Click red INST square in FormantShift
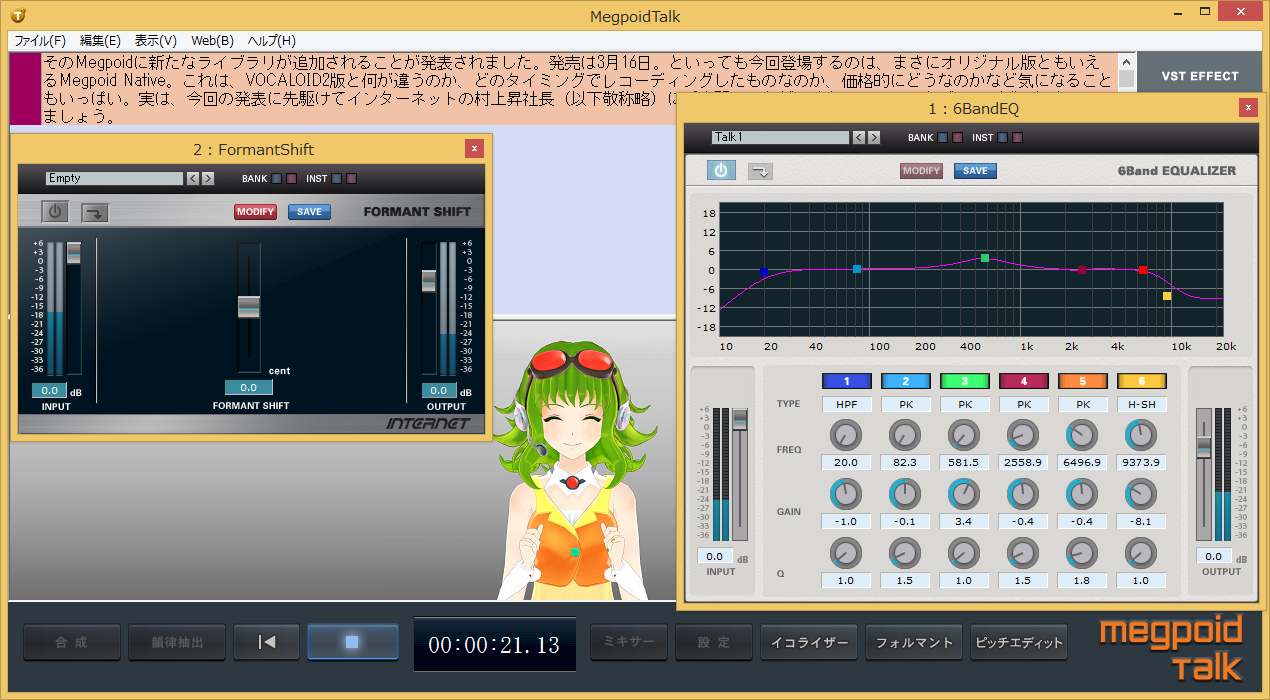Screen dimensions: 1270x700 click(351, 179)
